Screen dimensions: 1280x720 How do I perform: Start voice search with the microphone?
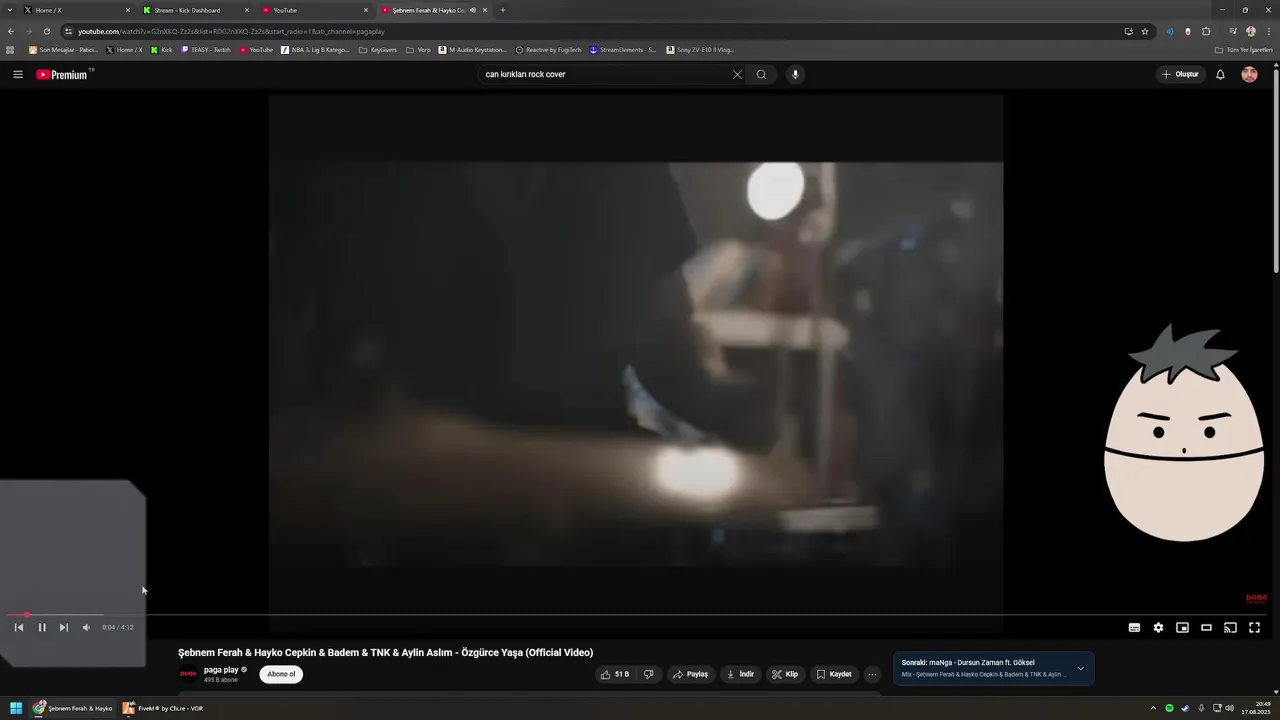click(795, 74)
